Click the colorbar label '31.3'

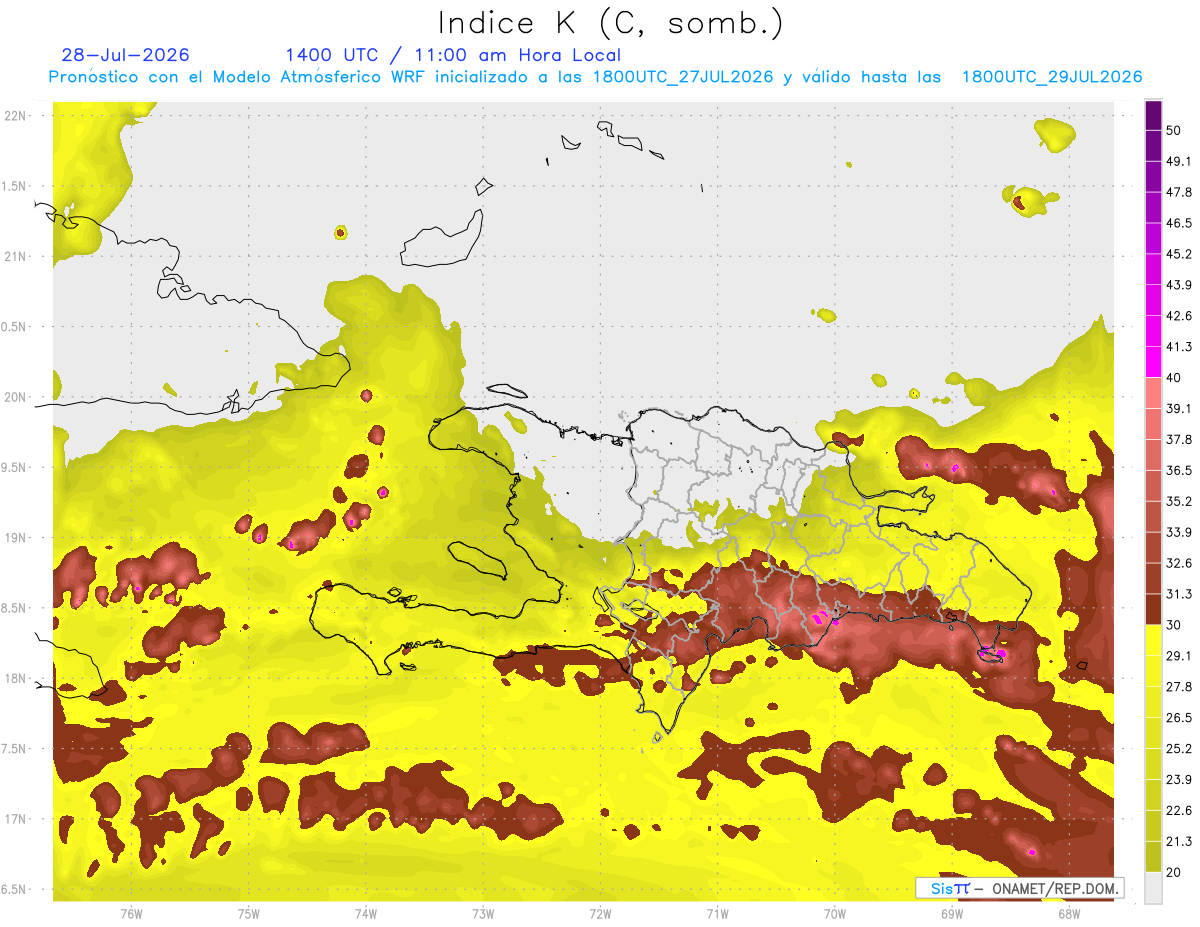pyautogui.click(x=1179, y=595)
